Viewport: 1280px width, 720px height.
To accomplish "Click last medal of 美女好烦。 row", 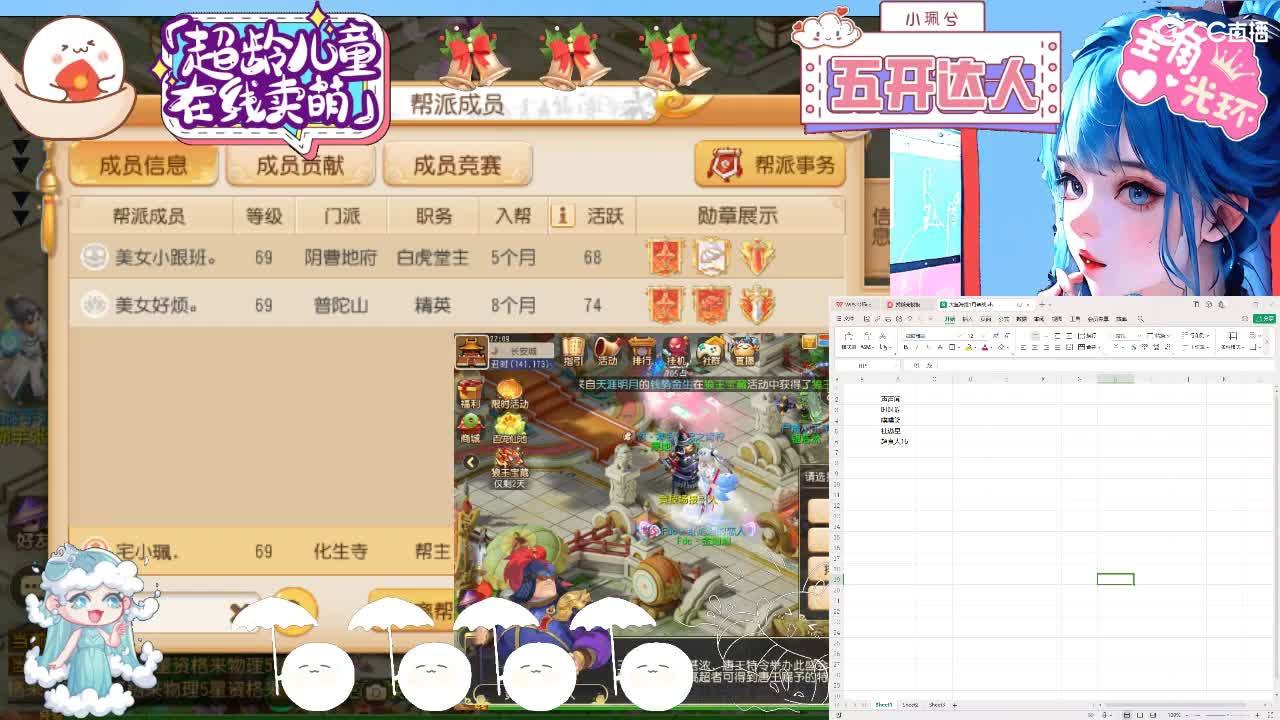I will click(757, 304).
